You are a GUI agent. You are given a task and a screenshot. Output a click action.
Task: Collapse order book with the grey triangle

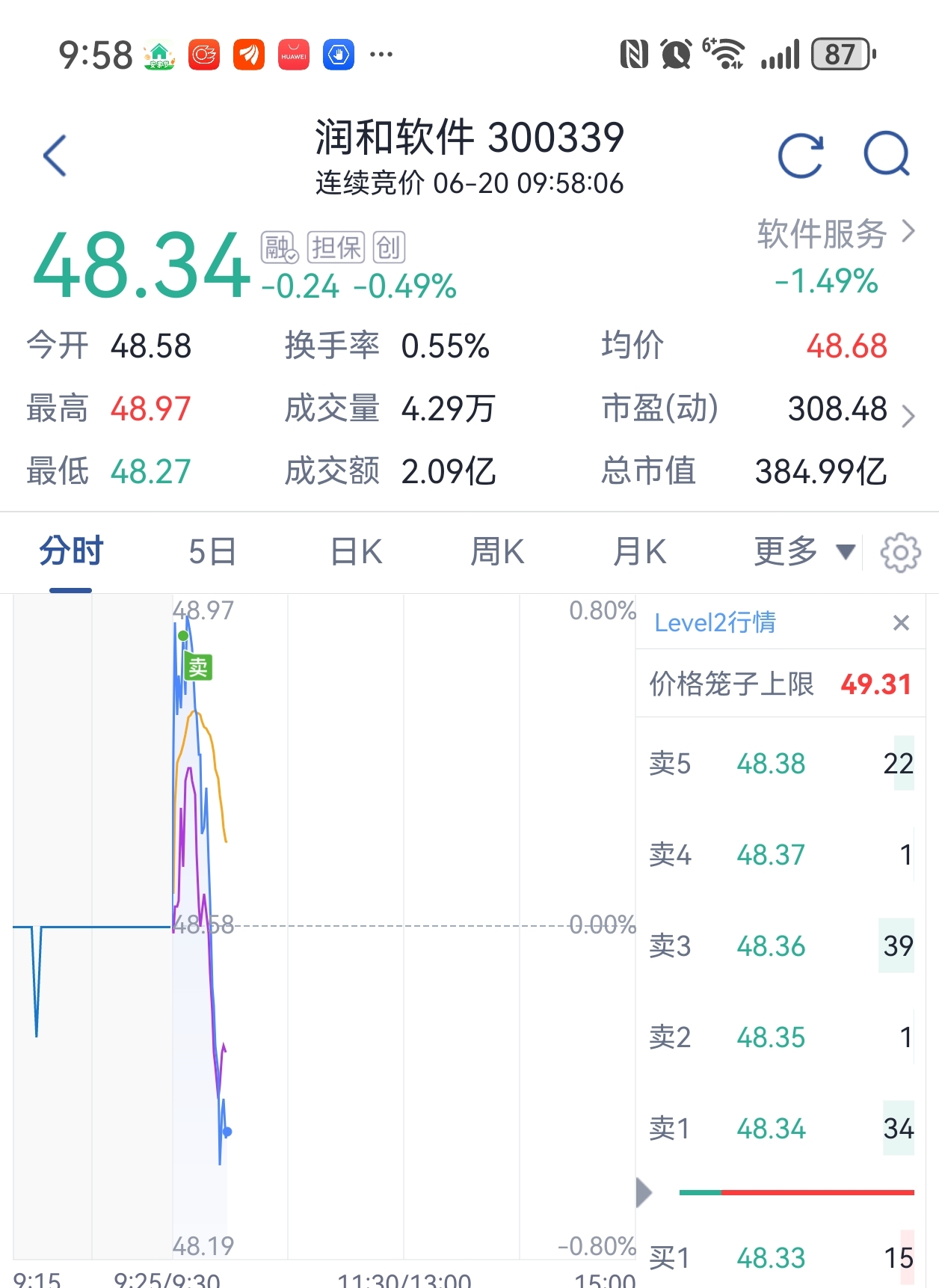click(644, 1192)
